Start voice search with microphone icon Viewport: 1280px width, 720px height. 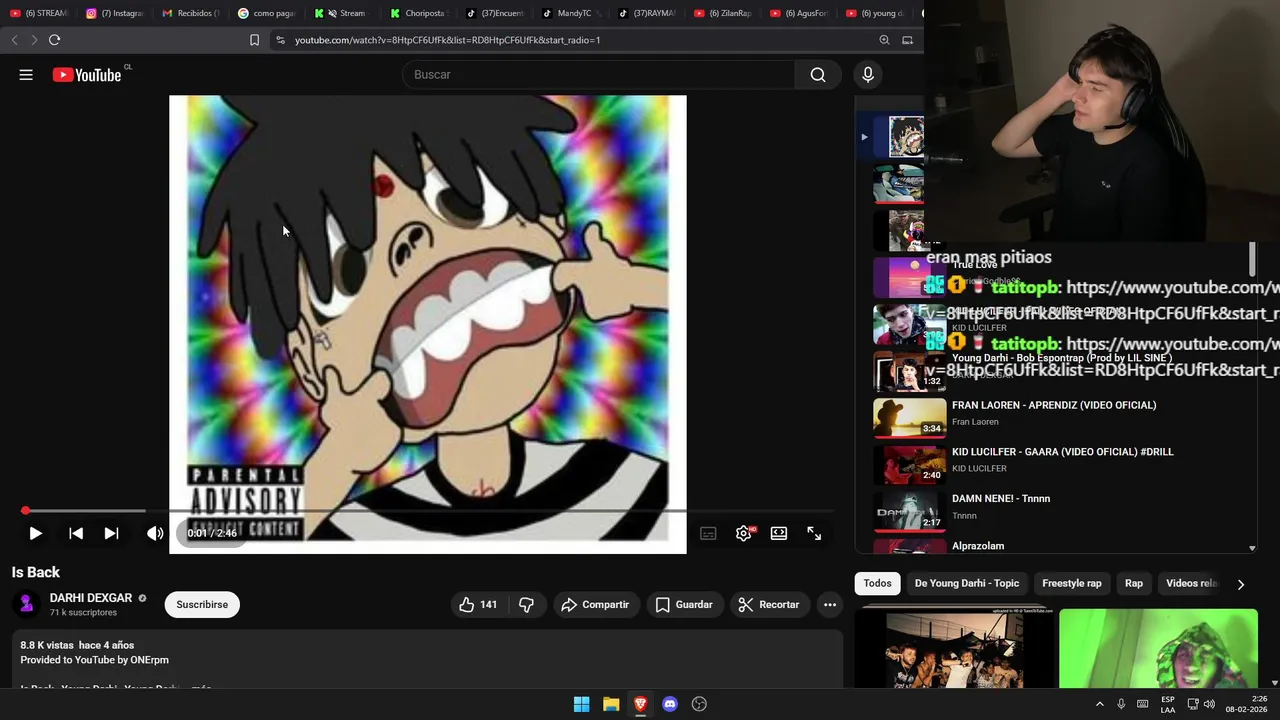(x=868, y=75)
